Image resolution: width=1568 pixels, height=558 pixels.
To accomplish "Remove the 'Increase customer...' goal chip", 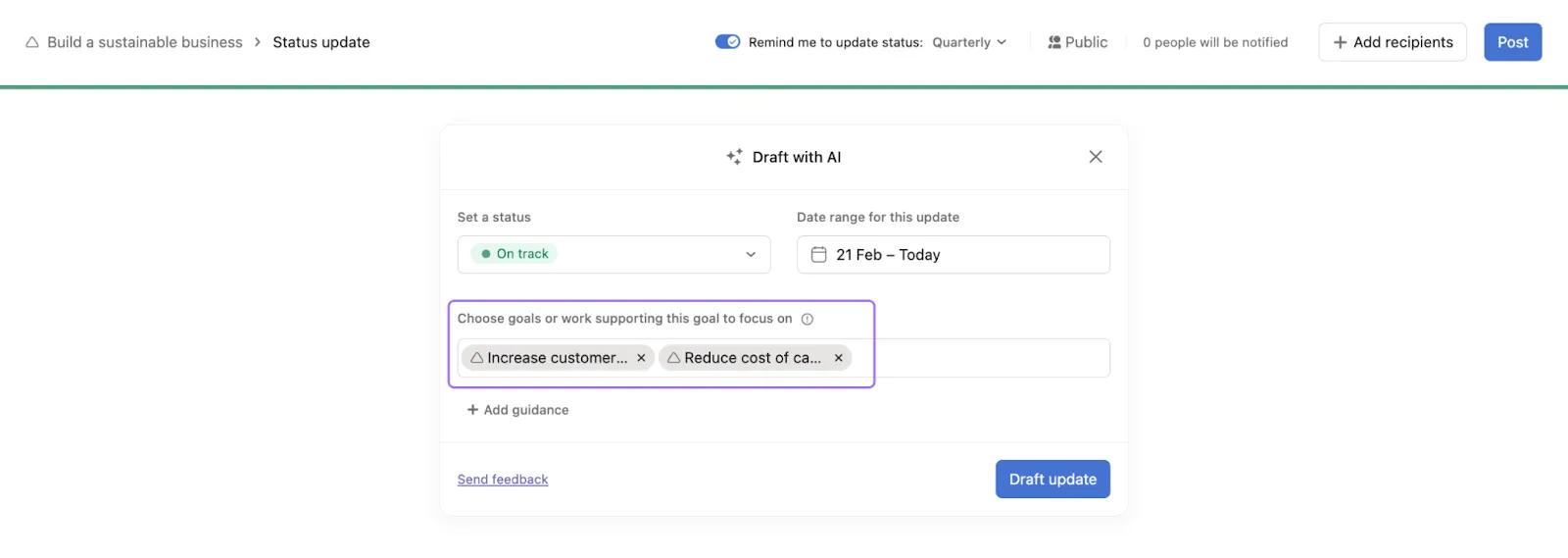I will (641, 358).
